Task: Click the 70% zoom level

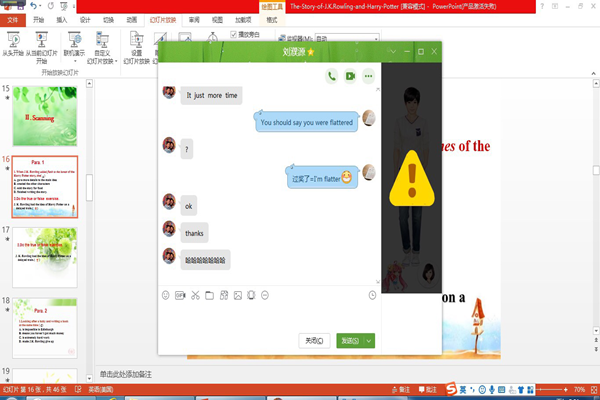Action: click(579, 390)
